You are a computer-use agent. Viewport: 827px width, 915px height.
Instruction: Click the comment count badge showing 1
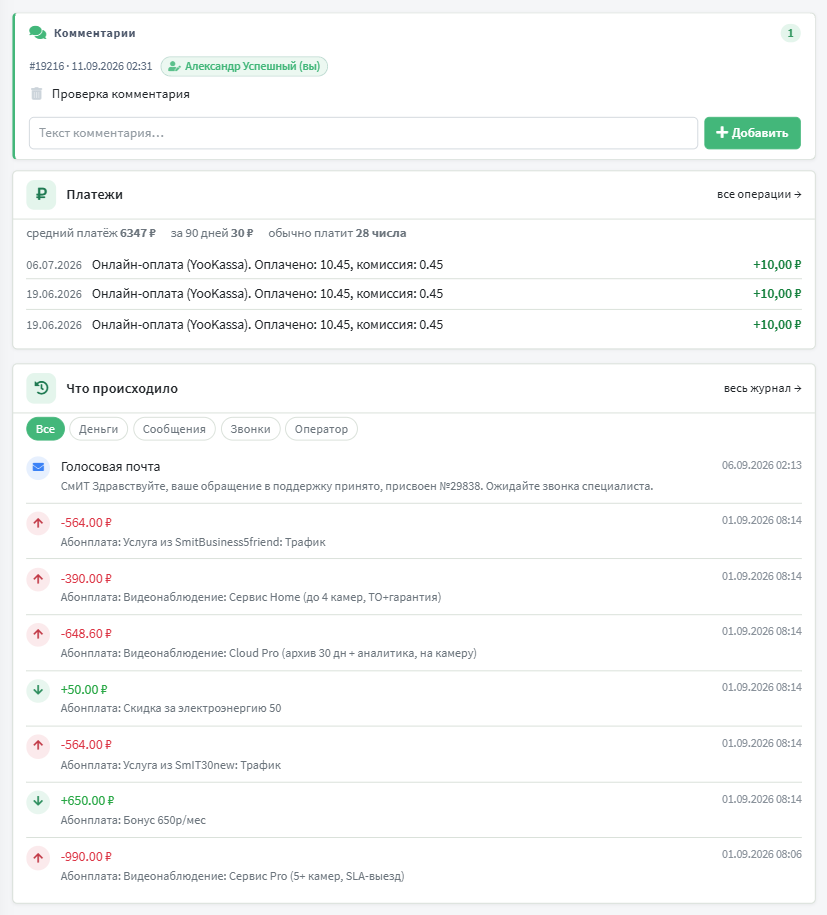[790, 33]
